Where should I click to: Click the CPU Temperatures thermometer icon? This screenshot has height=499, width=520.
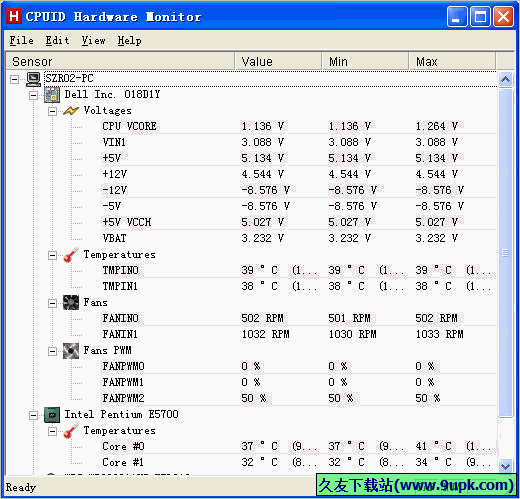(71, 431)
